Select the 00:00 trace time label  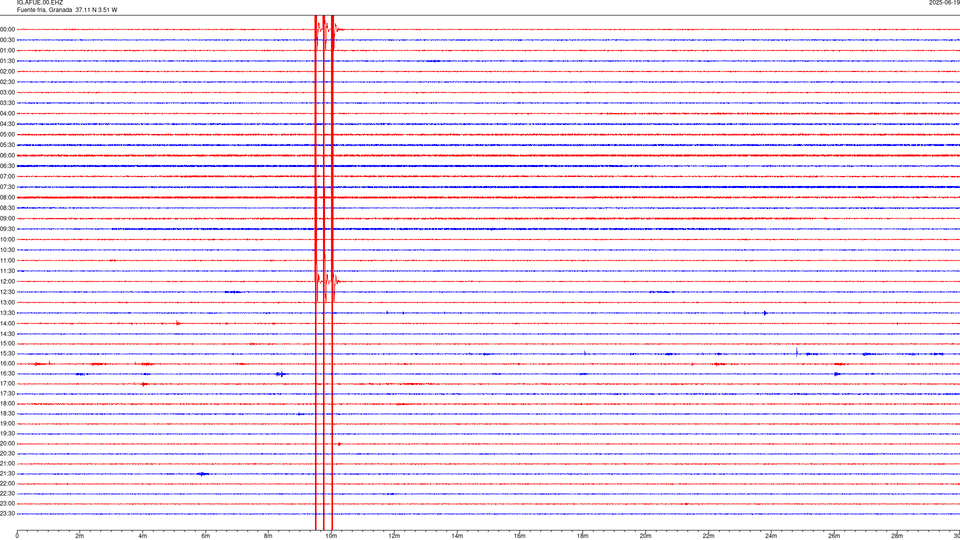click(x=7, y=29)
